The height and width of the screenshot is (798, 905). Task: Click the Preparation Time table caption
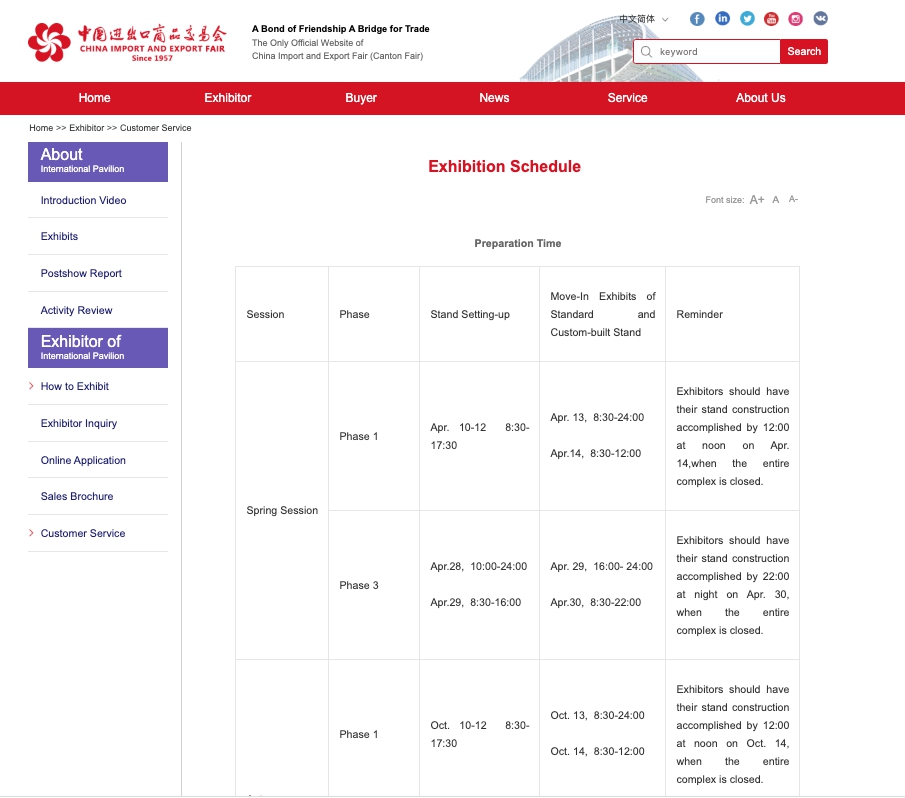click(518, 243)
